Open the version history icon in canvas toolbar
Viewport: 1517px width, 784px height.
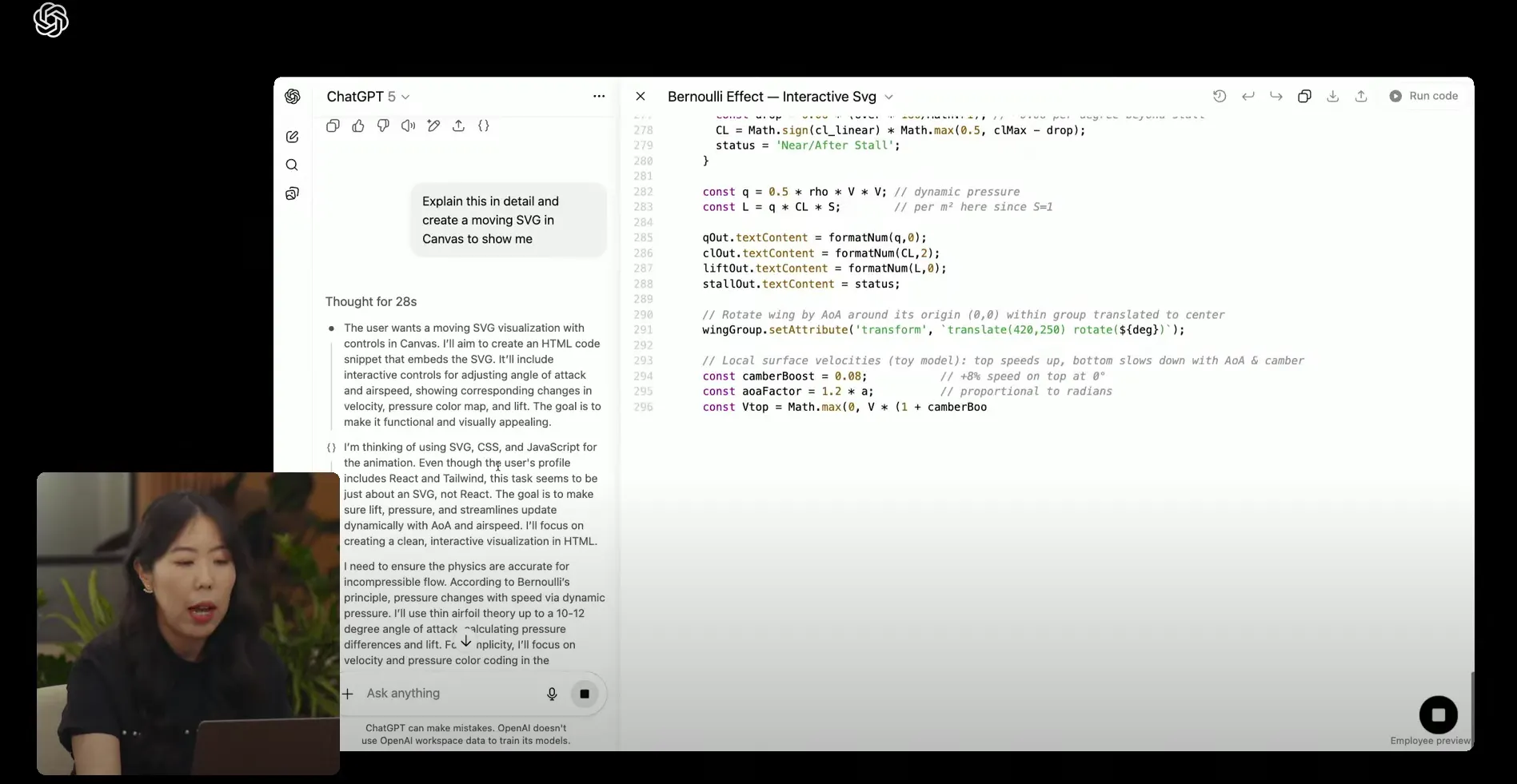tap(1219, 96)
